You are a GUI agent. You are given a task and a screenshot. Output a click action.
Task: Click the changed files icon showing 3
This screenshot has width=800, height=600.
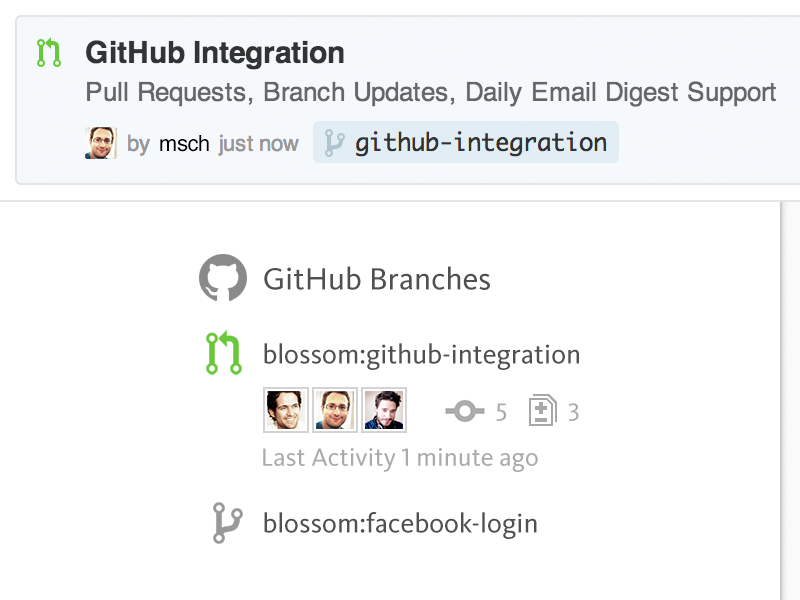click(x=543, y=411)
